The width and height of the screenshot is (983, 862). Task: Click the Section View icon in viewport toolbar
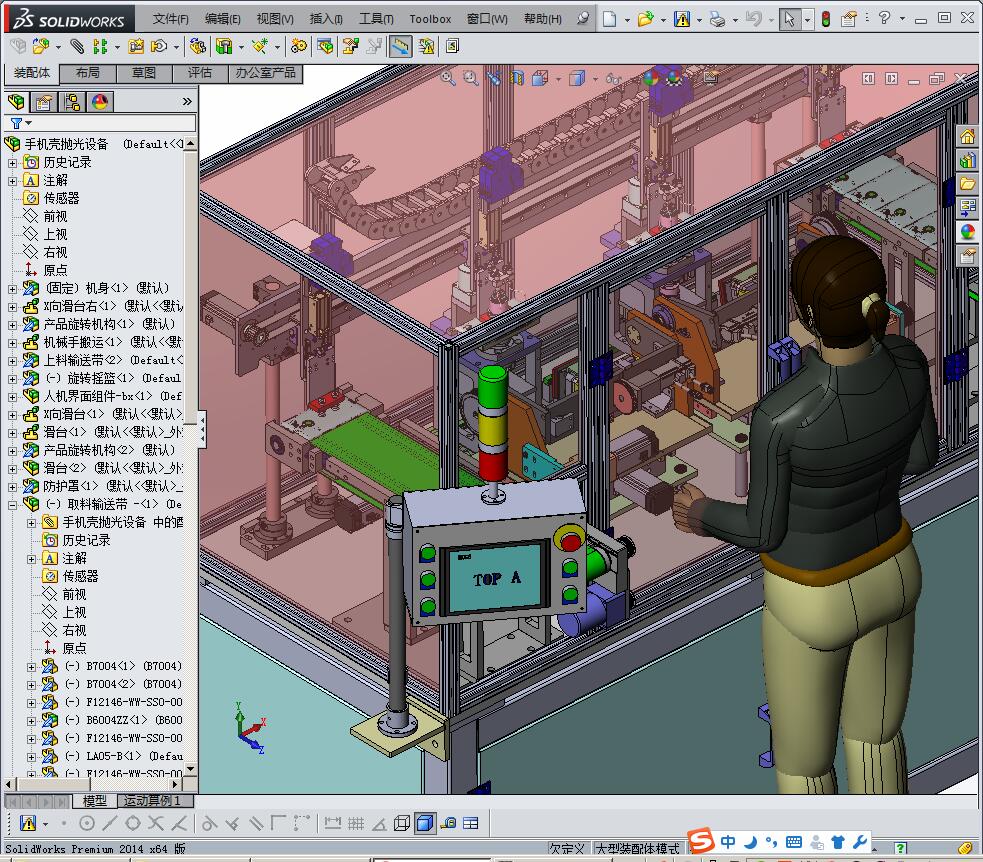pos(517,78)
